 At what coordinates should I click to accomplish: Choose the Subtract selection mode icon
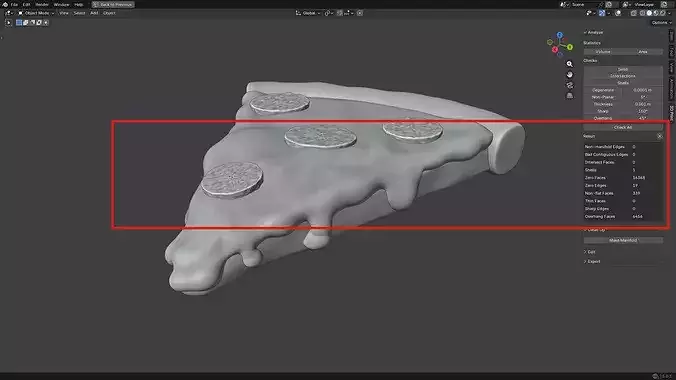32,22
